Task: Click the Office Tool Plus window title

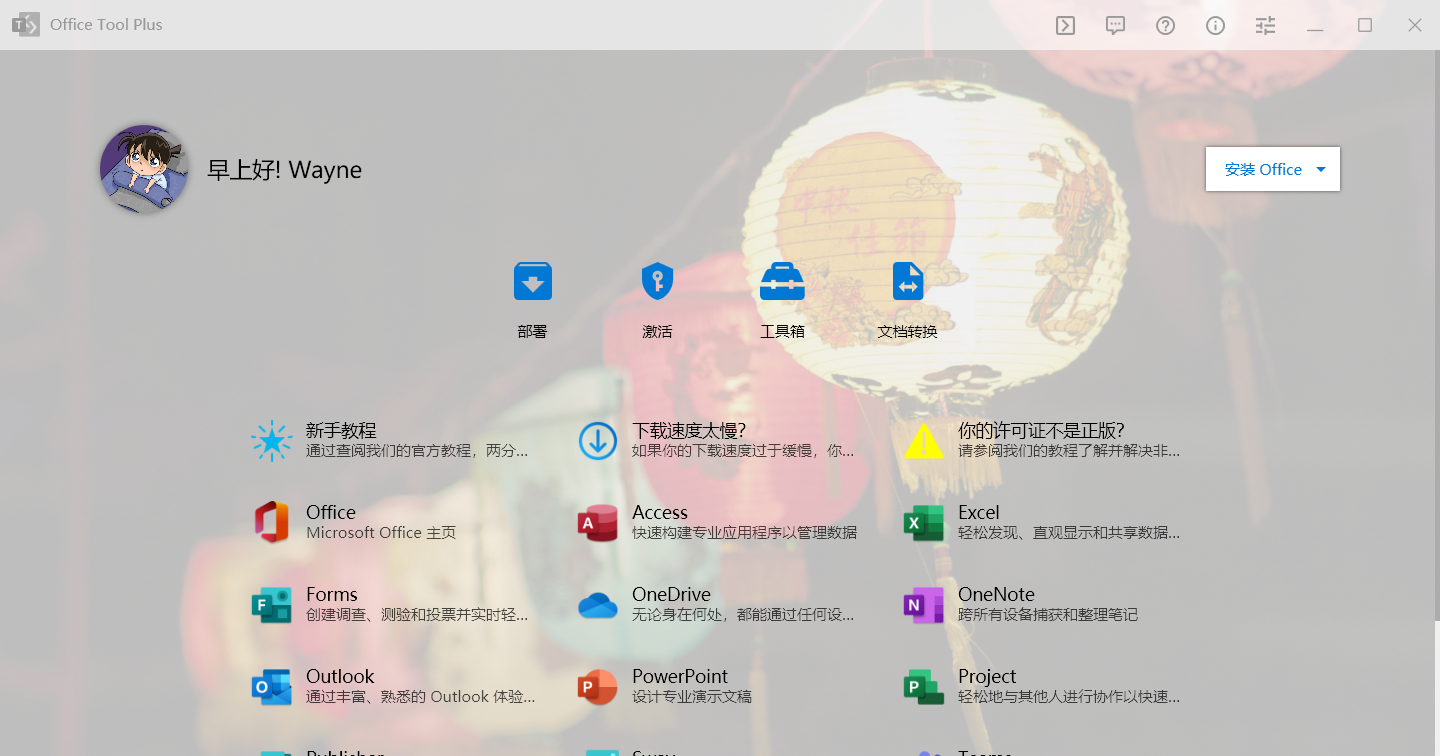Action: 106,25
